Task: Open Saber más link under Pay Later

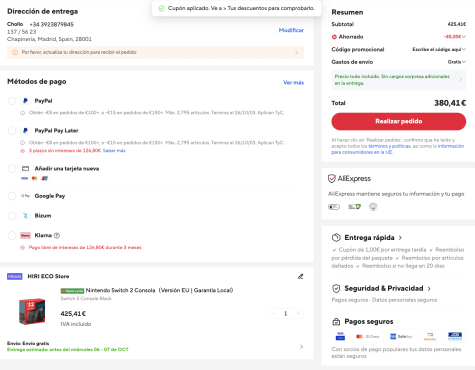Action: pyautogui.click(x=114, y=151)
